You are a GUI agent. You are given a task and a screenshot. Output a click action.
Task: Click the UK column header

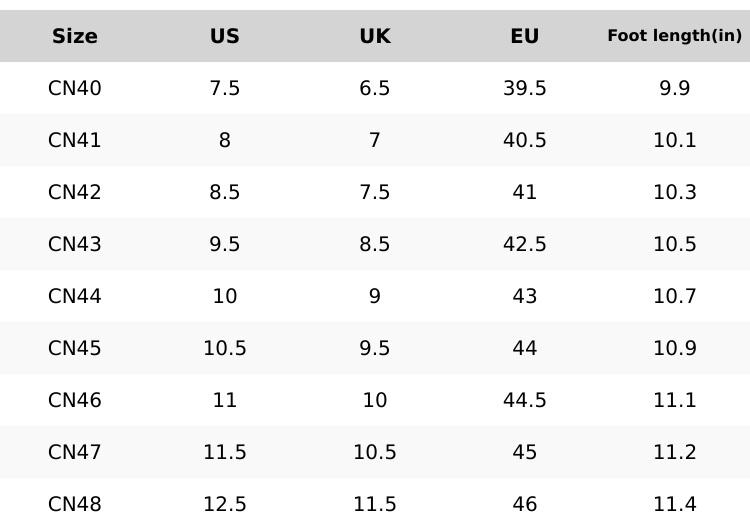click(375, 36)
